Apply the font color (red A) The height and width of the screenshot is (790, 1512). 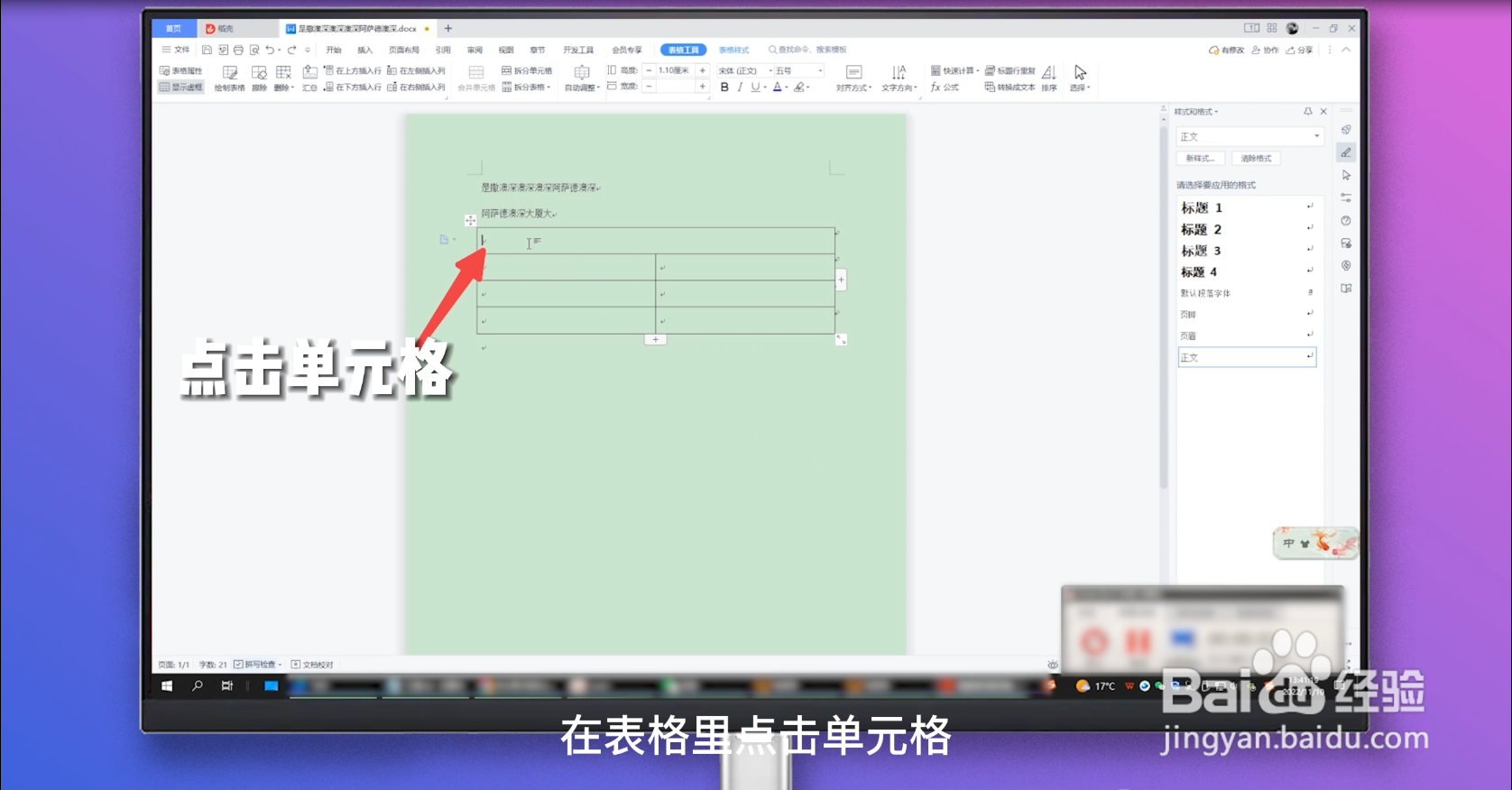coord(778,87)
